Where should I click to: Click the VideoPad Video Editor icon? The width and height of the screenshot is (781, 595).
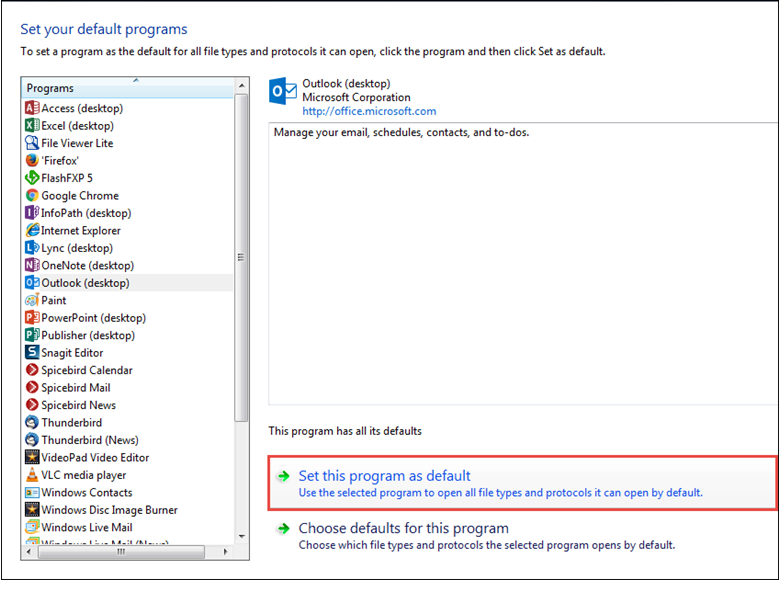(32, 457)
